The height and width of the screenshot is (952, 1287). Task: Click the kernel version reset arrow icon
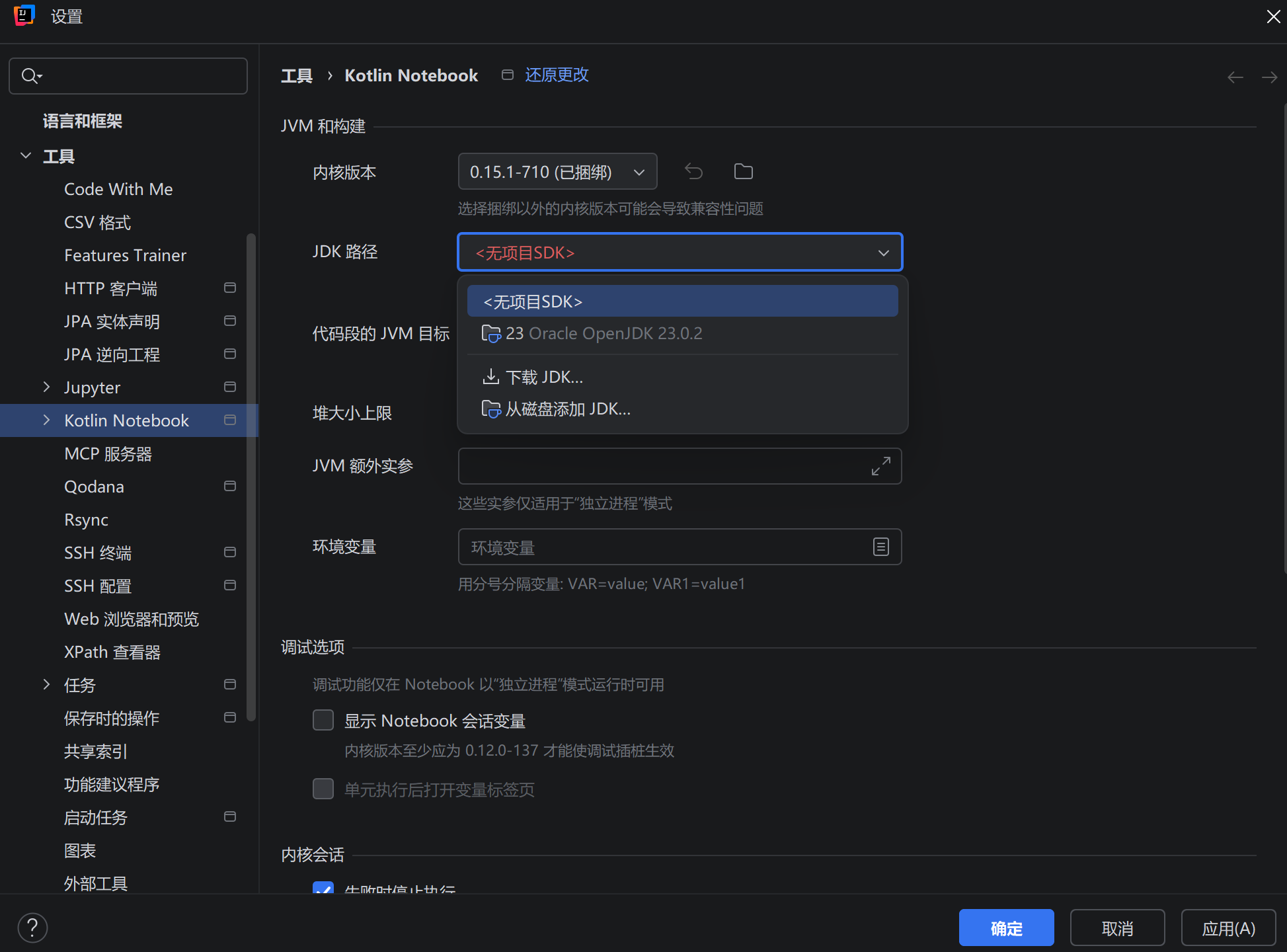[x=693, y=172]
